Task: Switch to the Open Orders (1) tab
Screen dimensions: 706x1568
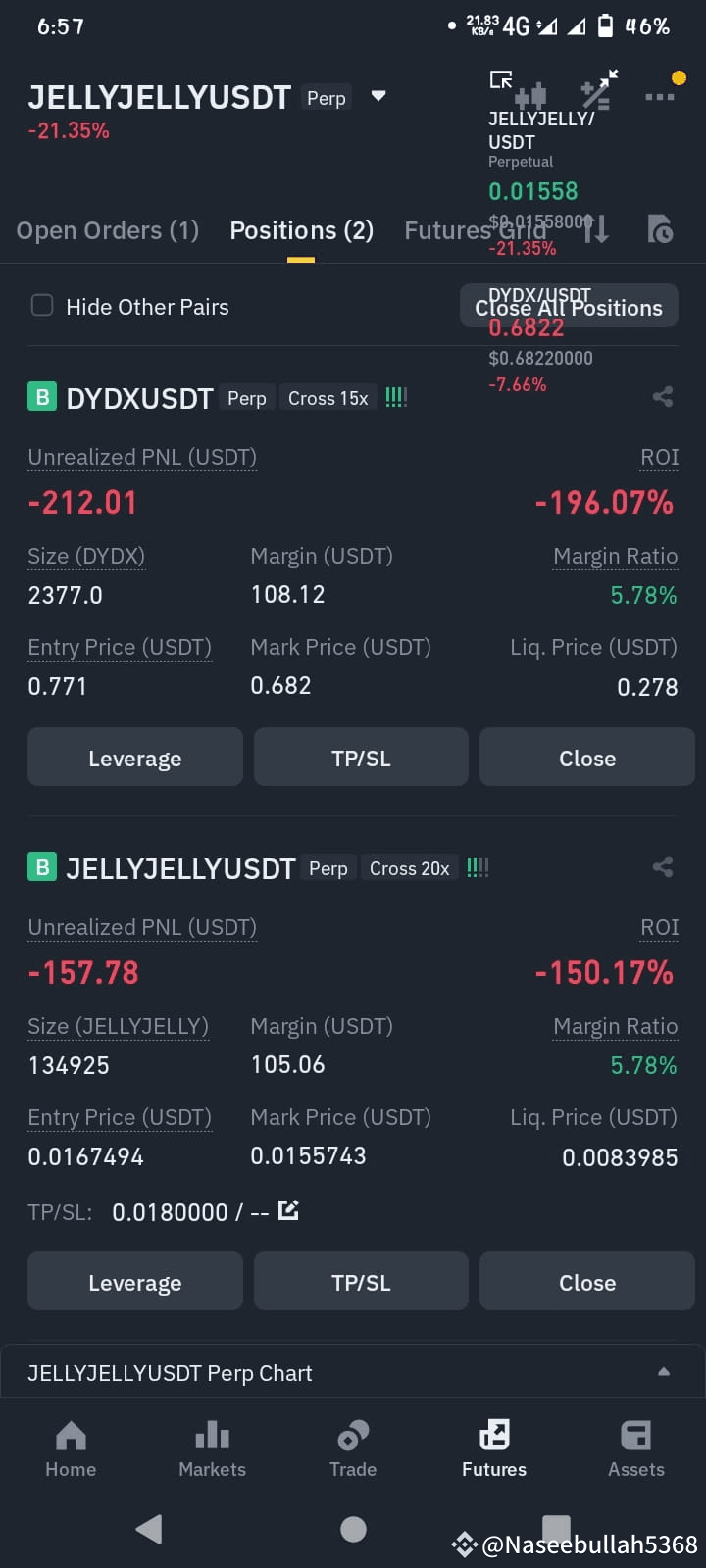Action: coord(108,230)
